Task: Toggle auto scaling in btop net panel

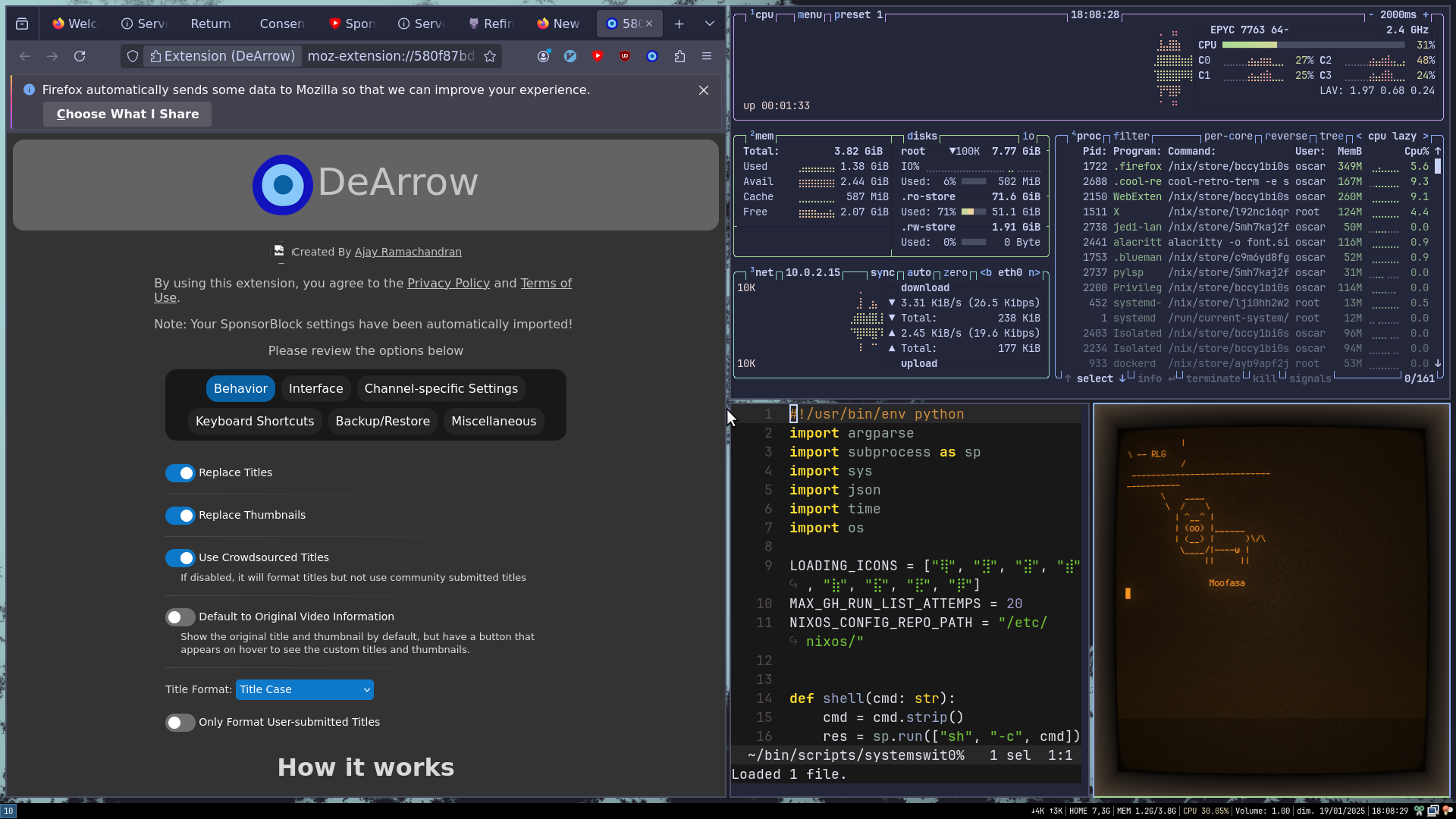Action: tap(919, 273)
